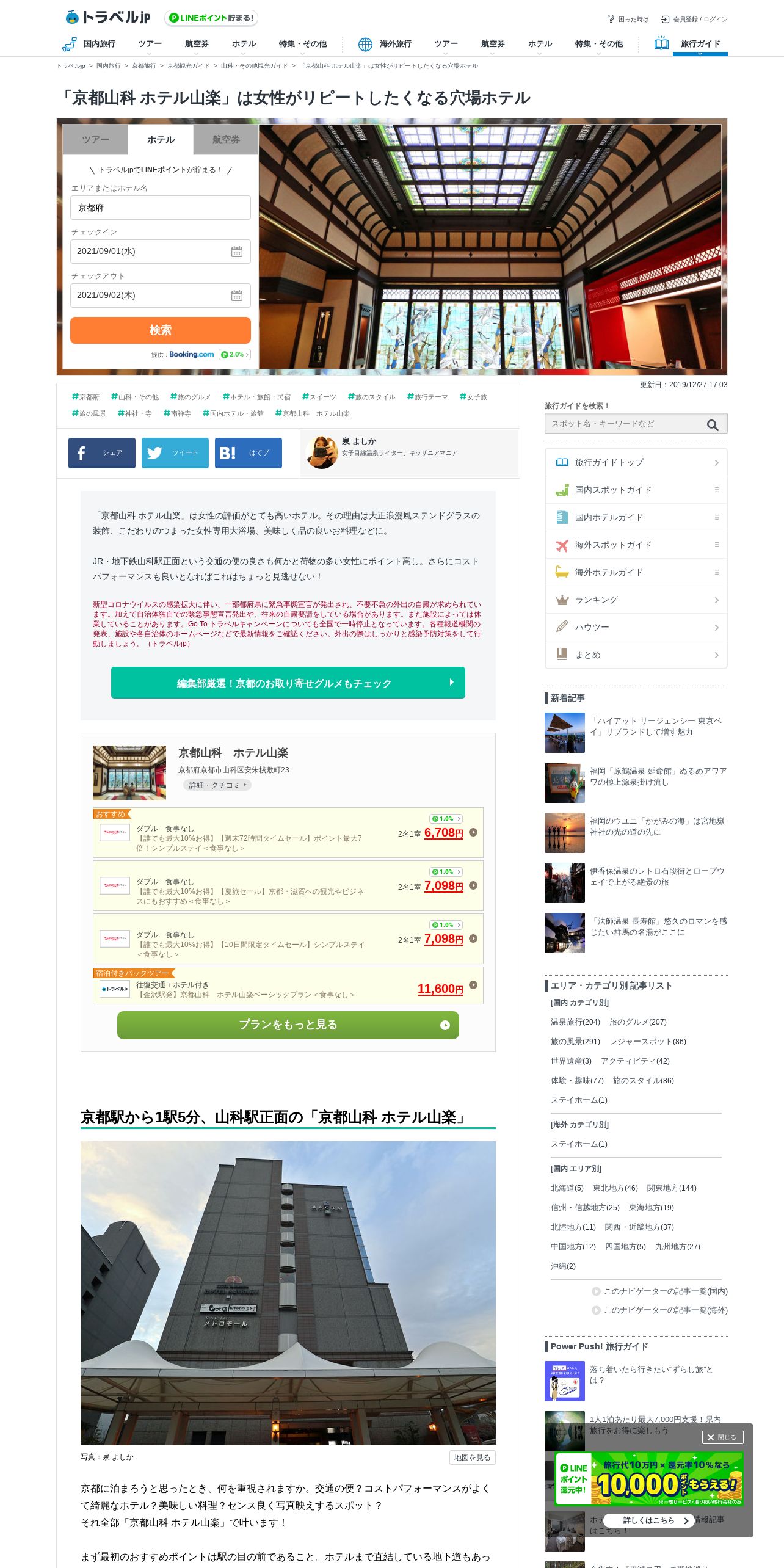This screenshot has height=1568, width=784.
Task: Click the search magnifier icon in sidebar
Action: click(x=713, y=424)
